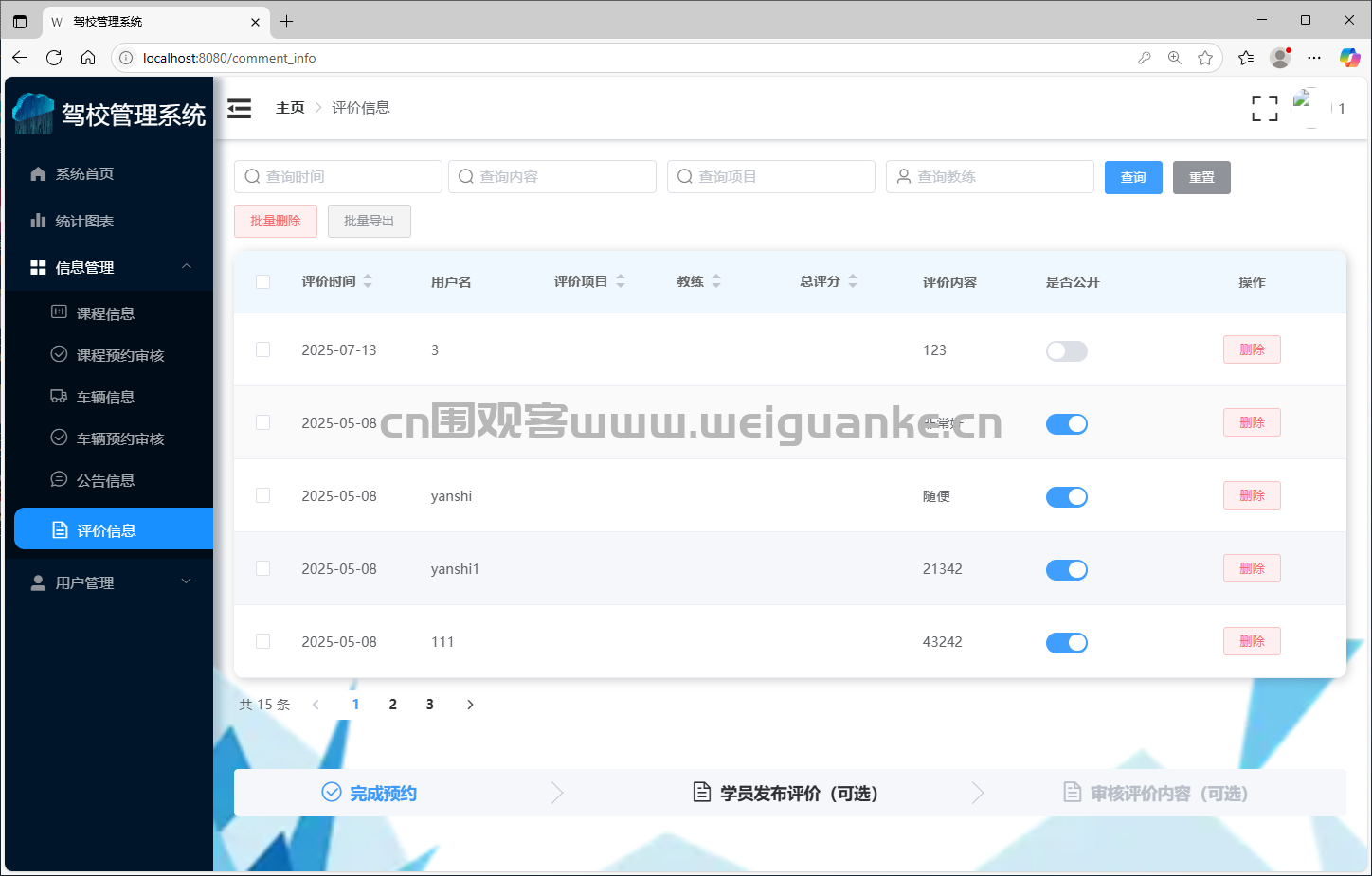The height and width of the screenshot is (876, 1372).
Task: Check the row for user yanshi1
Action: (263, 568)
